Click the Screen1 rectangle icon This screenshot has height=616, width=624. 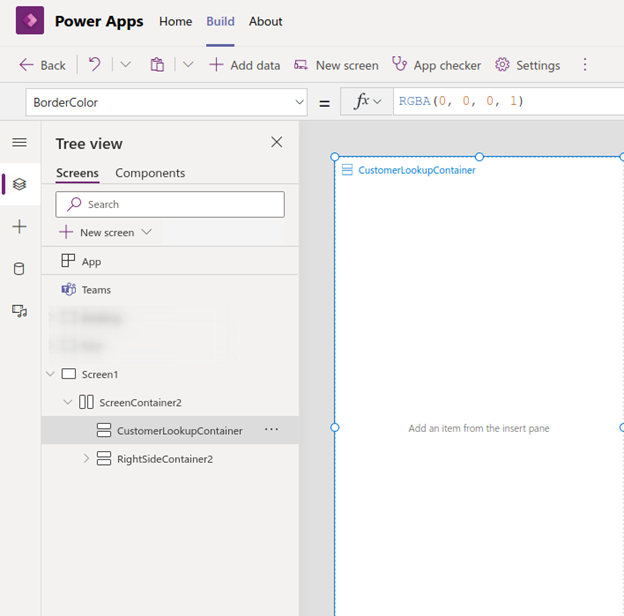coord(68,374)
